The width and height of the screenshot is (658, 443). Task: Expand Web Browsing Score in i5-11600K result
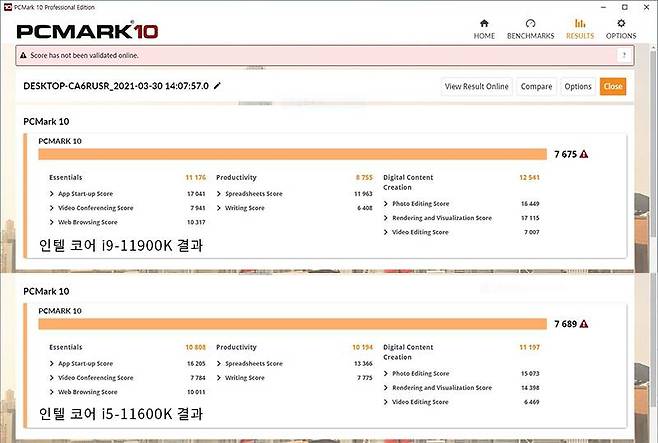click(x=52, y=392)
